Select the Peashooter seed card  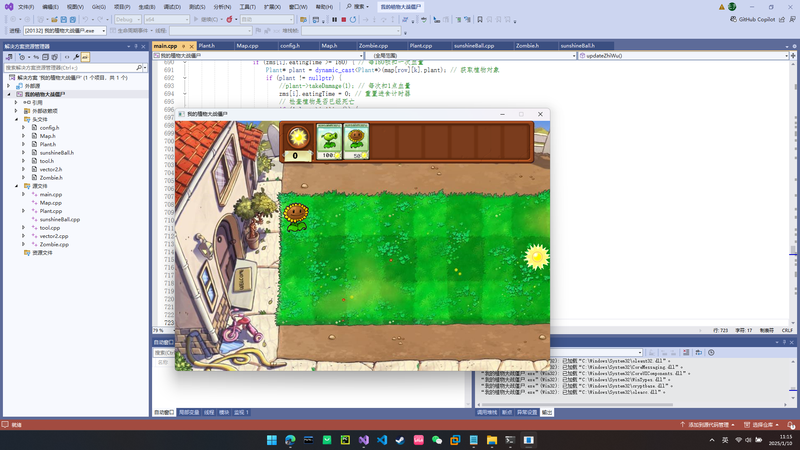tap(328, 142)
